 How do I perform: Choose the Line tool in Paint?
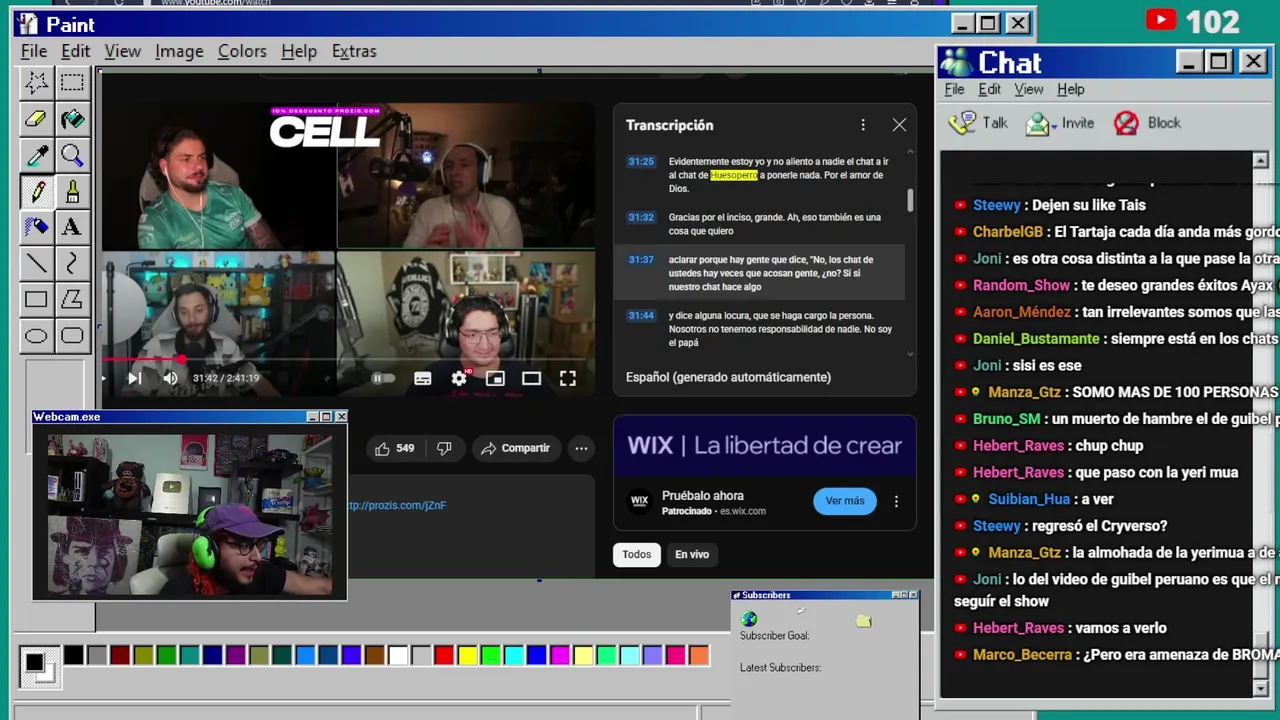[x=36, y=263]
